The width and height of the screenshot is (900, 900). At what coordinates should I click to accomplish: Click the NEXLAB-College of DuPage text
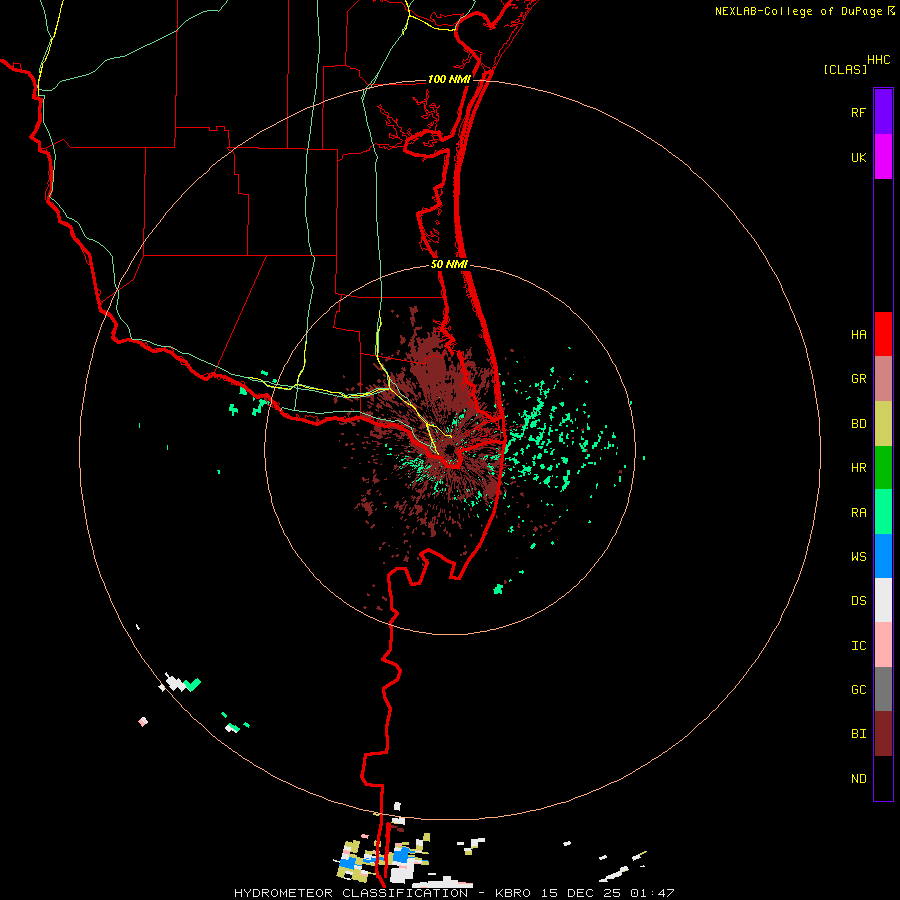[798, 11]
